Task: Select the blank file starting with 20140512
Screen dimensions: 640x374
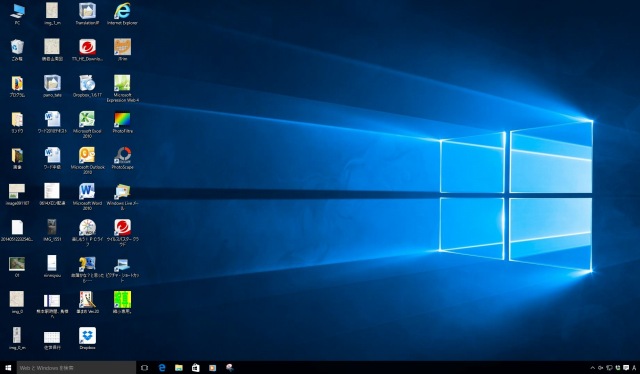Action: [x=17, y=230]
